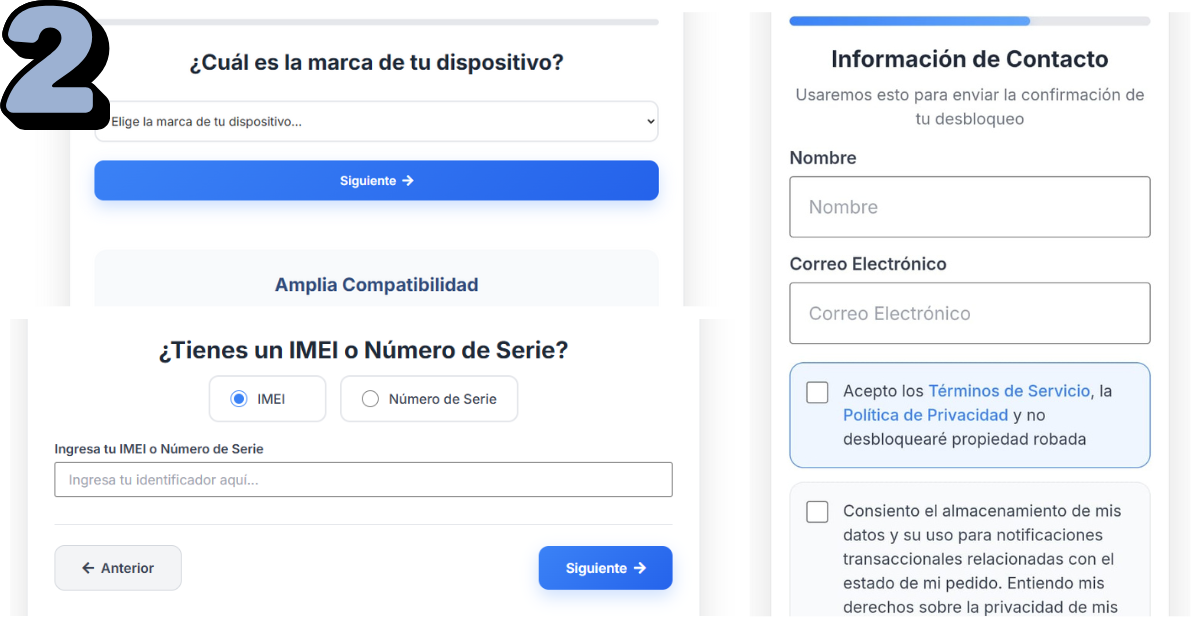
Task: Open the device brand dropdown
Action: tap(376, 120)
